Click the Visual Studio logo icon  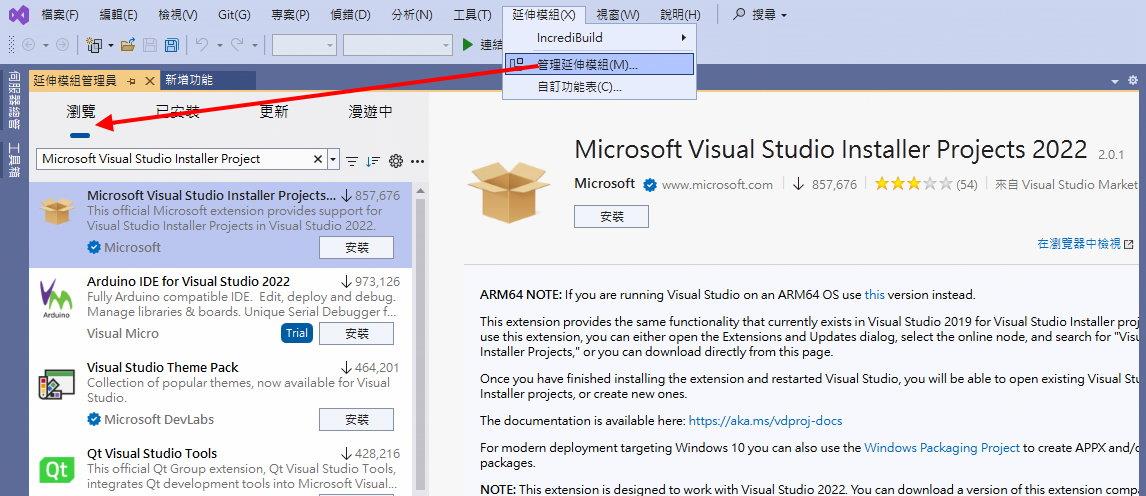pyautogui.click(x=18, y=14)
